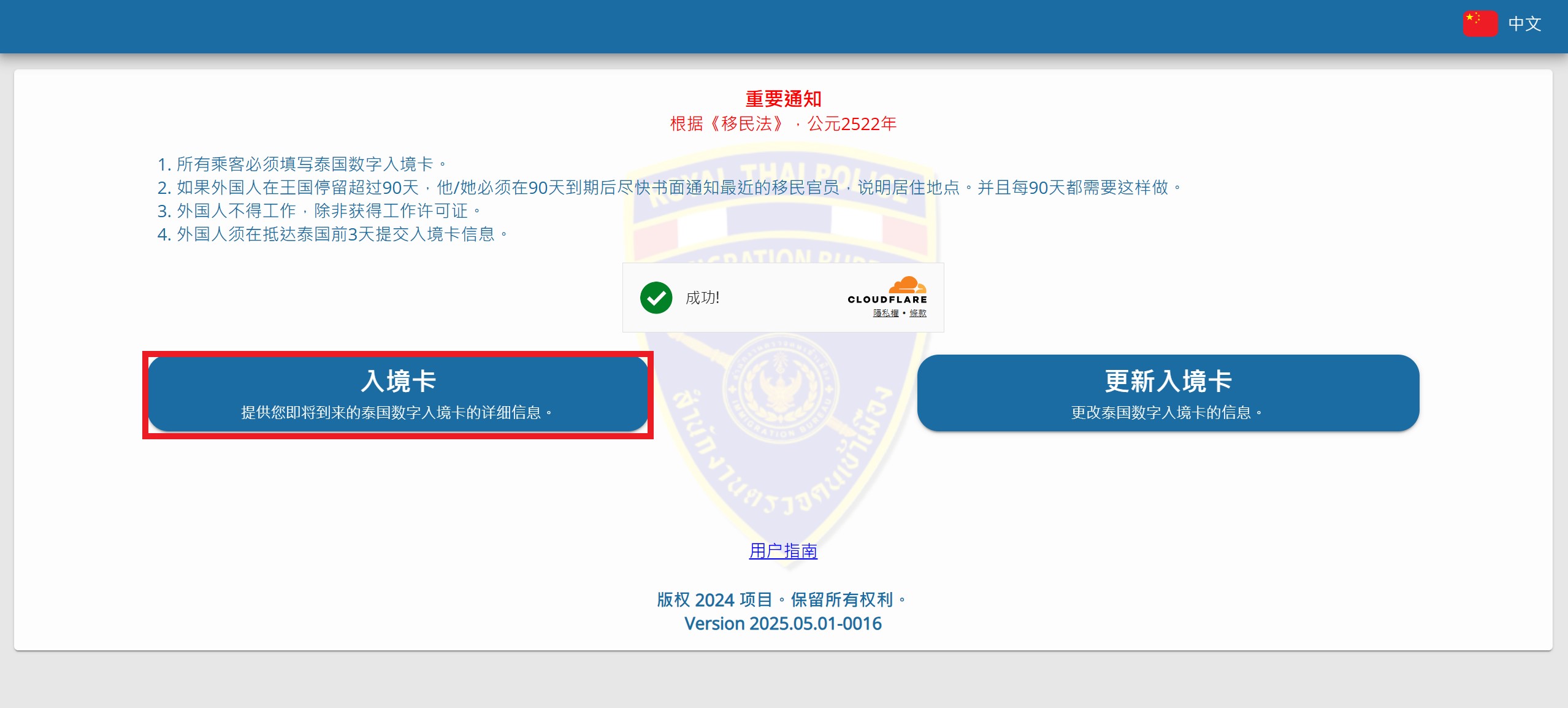Click the red 重要通知 heading
Screen dimensions: 1568x708
point(783,98)
